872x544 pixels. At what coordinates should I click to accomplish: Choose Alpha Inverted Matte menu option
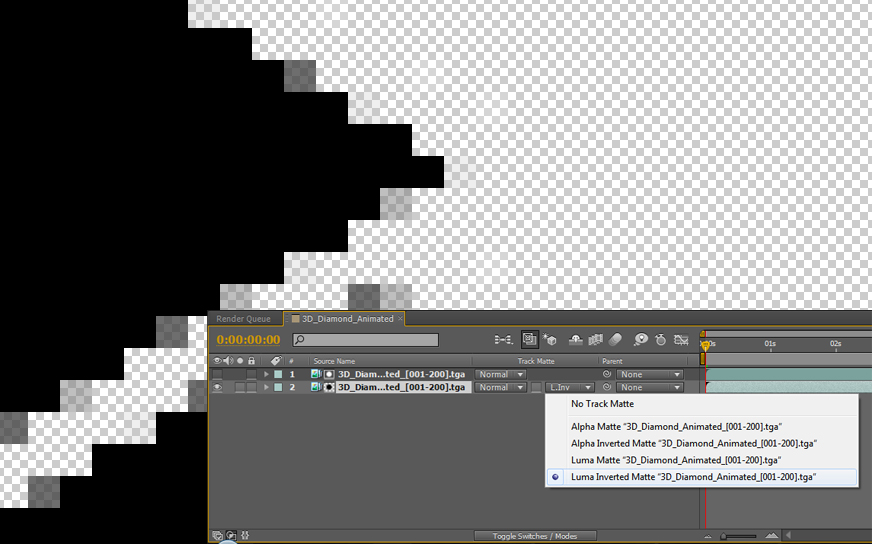[693, 443]
